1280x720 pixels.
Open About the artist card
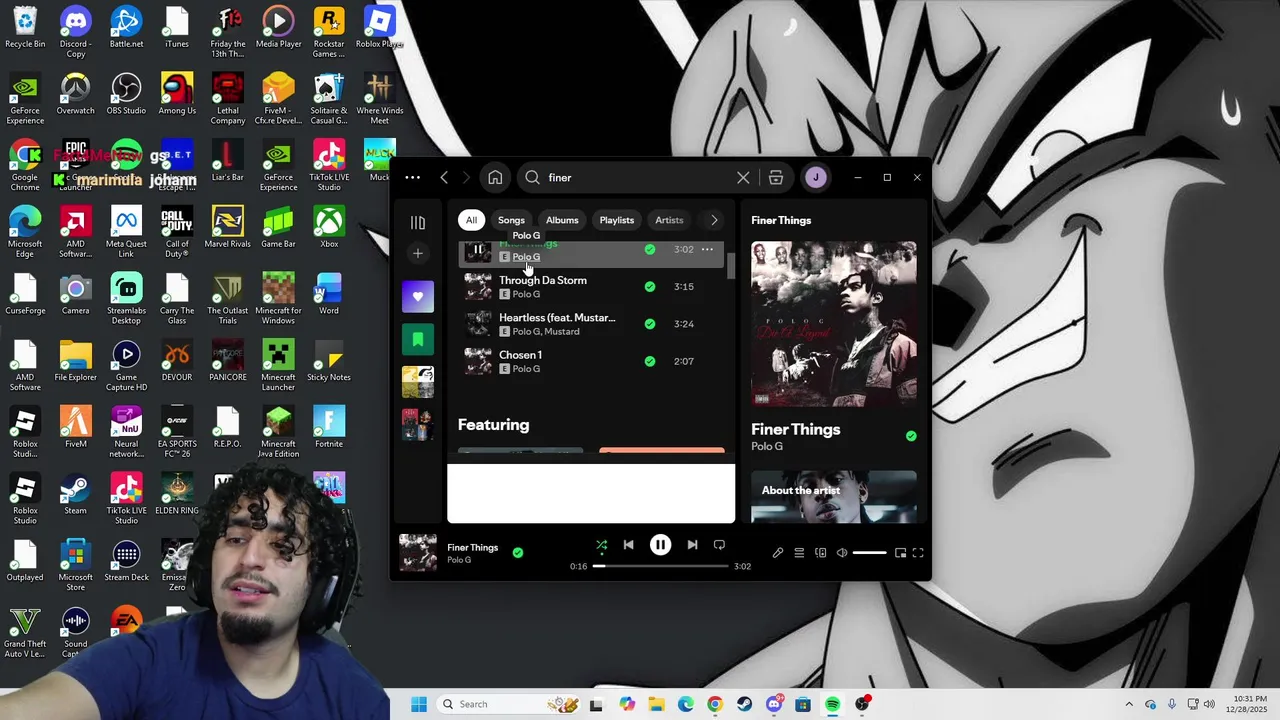pyautogui.click(x=834, y=497)
